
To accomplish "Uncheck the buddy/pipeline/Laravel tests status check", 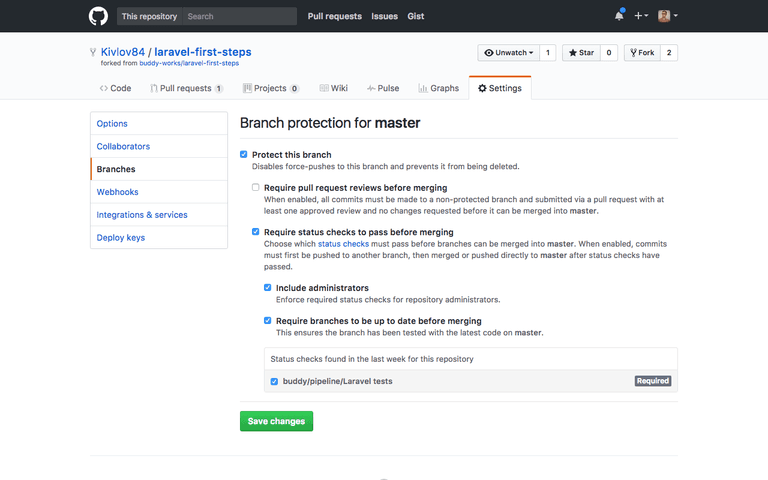I will coord(274,382).
